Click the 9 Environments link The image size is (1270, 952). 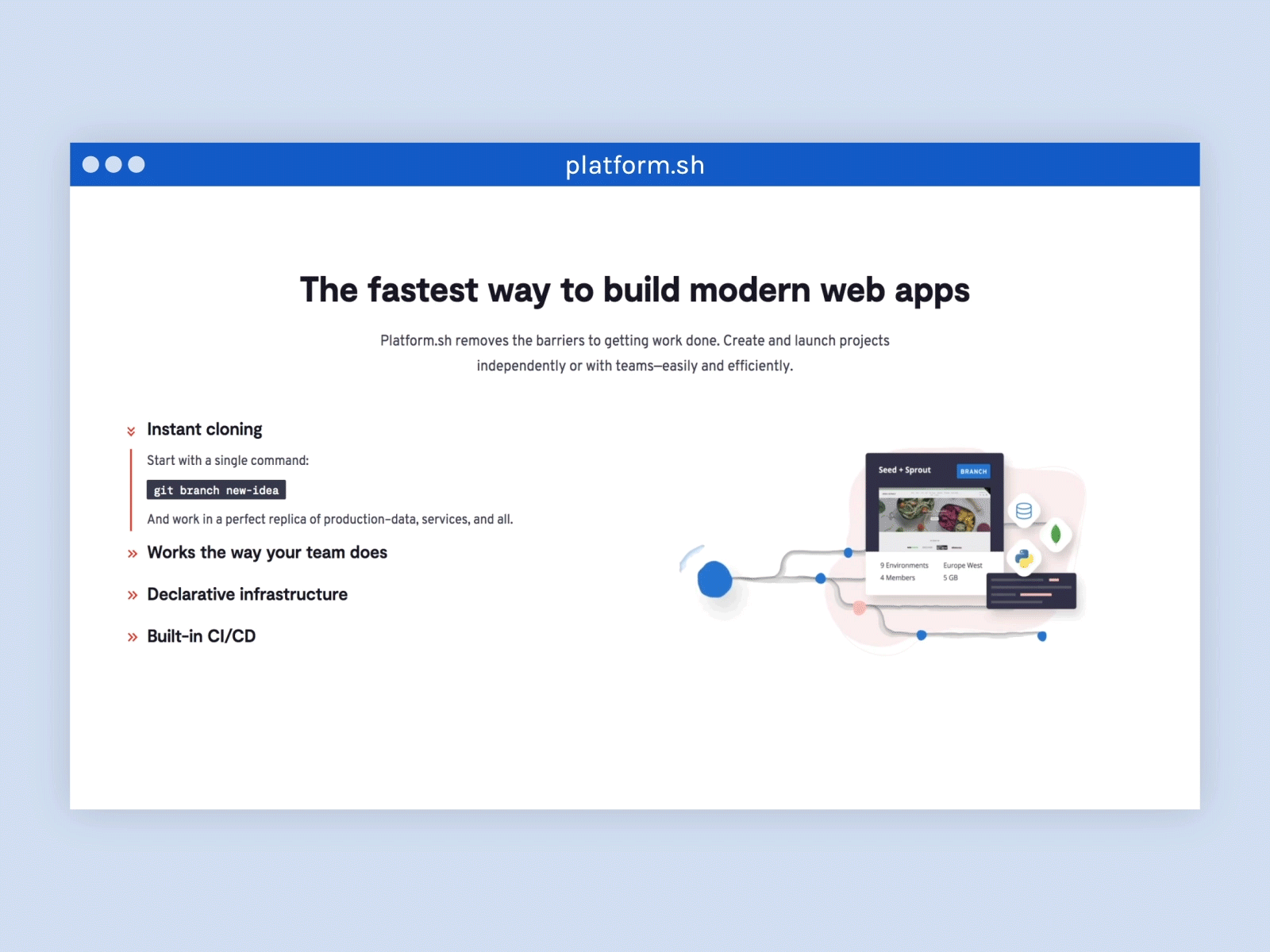pos(904,565)
